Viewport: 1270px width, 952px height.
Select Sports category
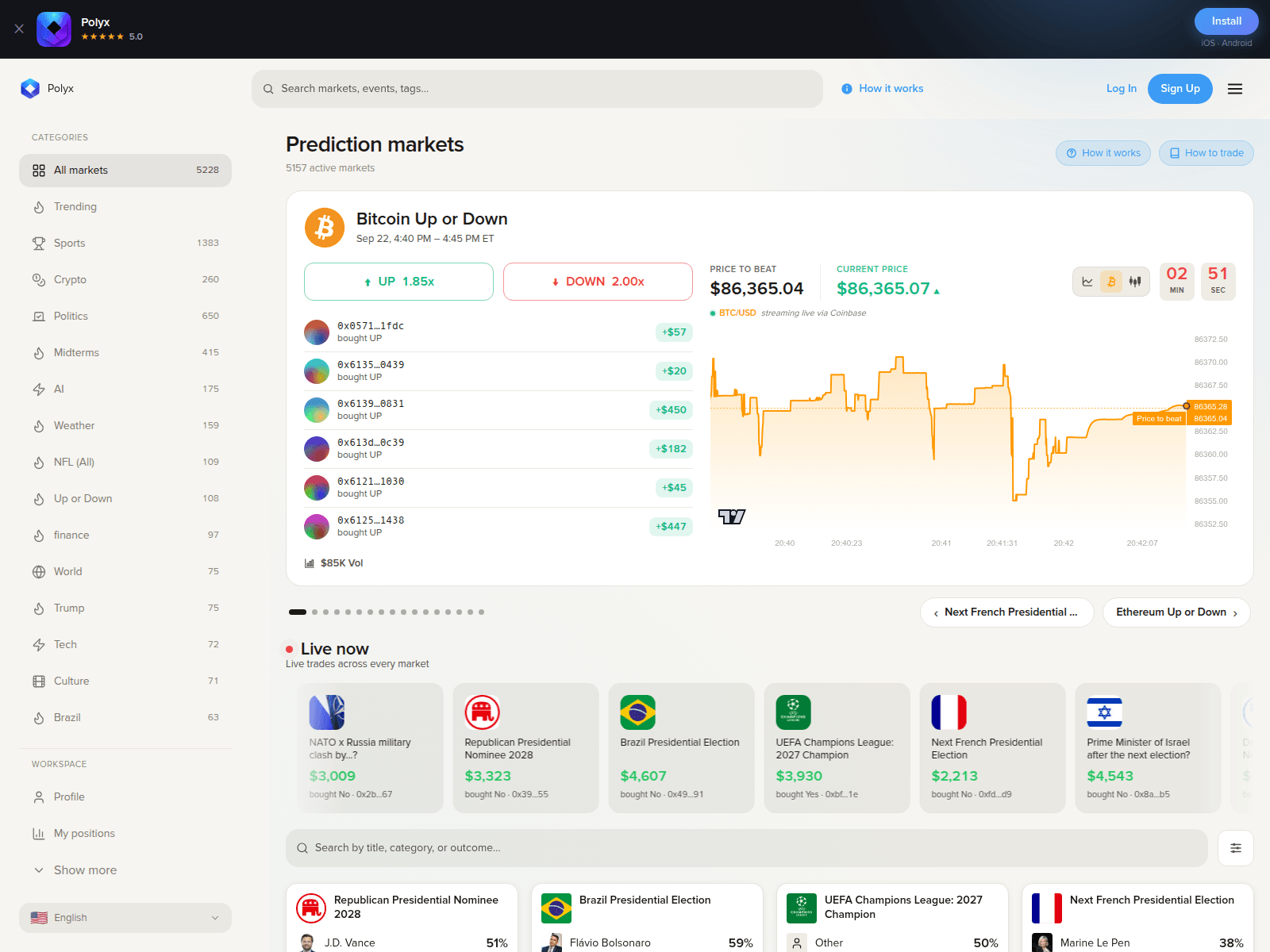pos(125,244)
